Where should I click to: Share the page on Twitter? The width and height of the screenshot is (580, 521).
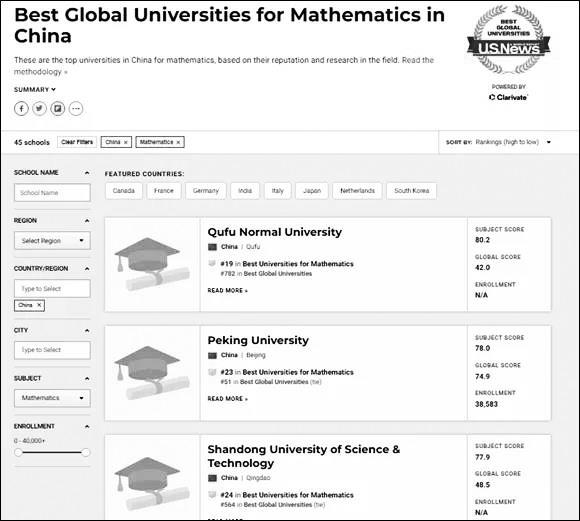coord(39,109)
